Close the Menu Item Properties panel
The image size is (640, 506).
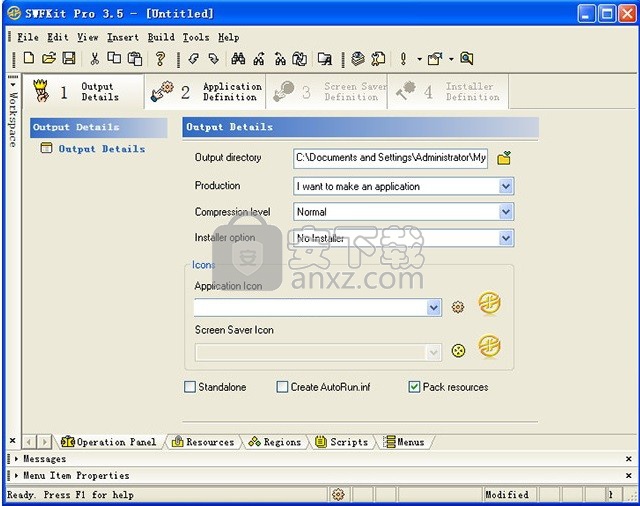pos(629,475)
